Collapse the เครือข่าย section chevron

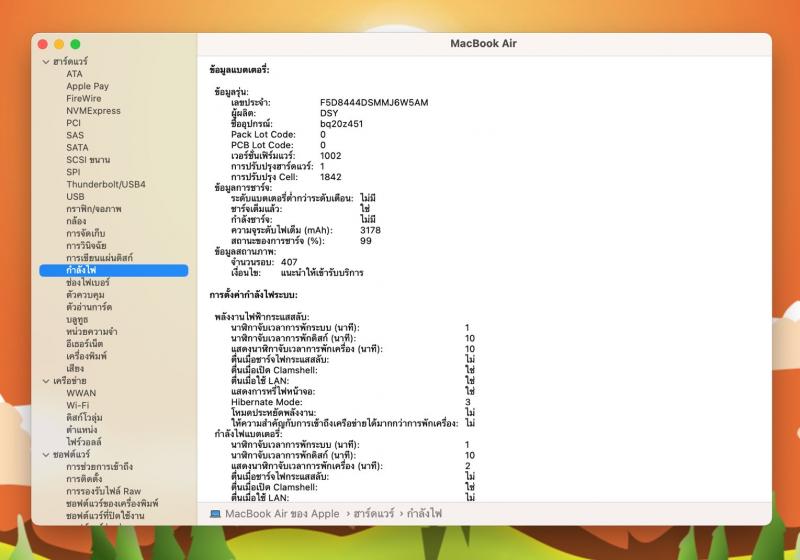[46, 381]
